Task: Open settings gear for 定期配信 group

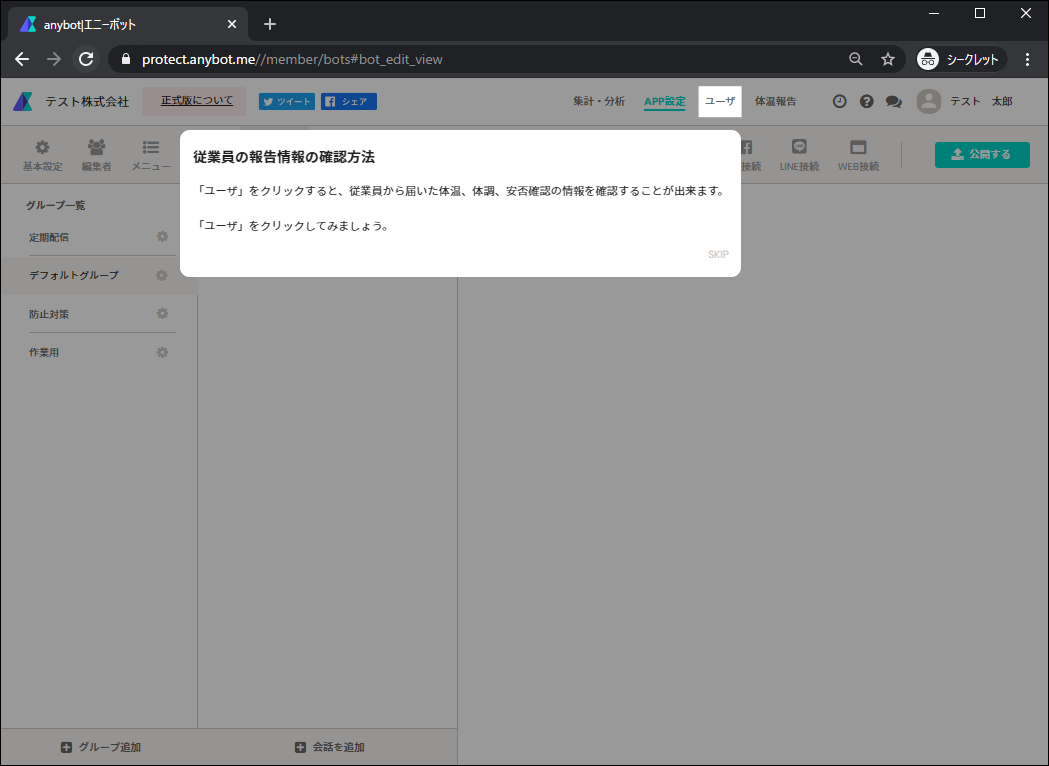Action: pyautogui.click(x=162, y=237)
